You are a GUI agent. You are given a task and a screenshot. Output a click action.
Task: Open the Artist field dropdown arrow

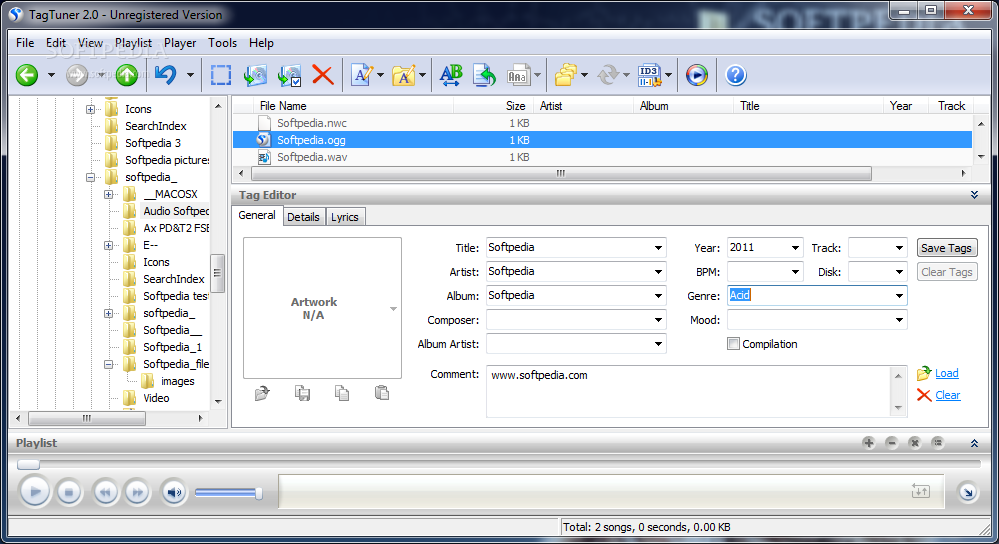(658, 272)
